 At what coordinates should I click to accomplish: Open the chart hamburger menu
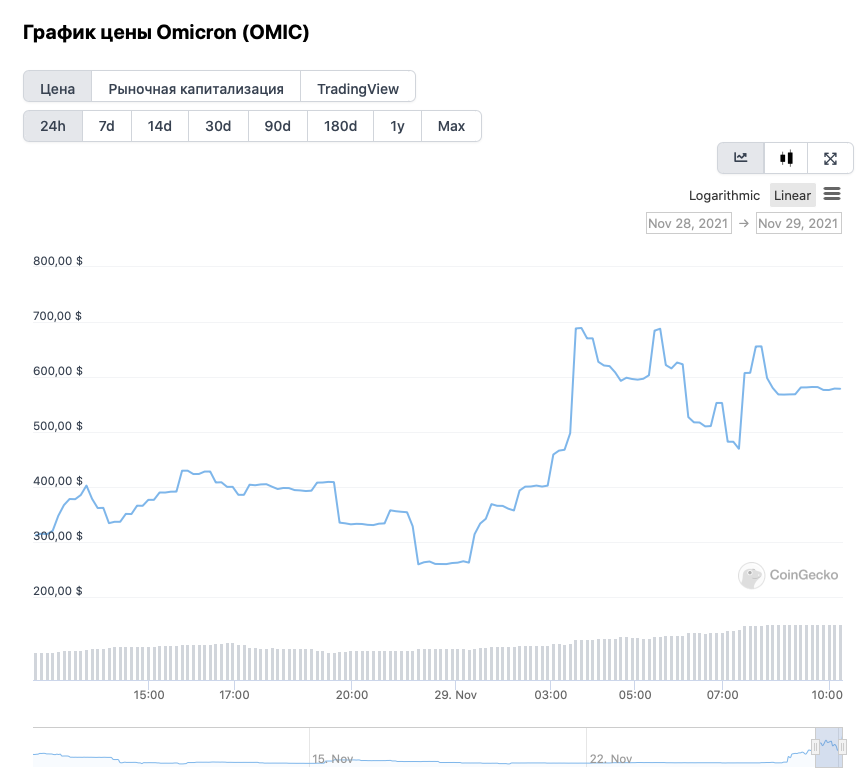[x=832, y=194]
